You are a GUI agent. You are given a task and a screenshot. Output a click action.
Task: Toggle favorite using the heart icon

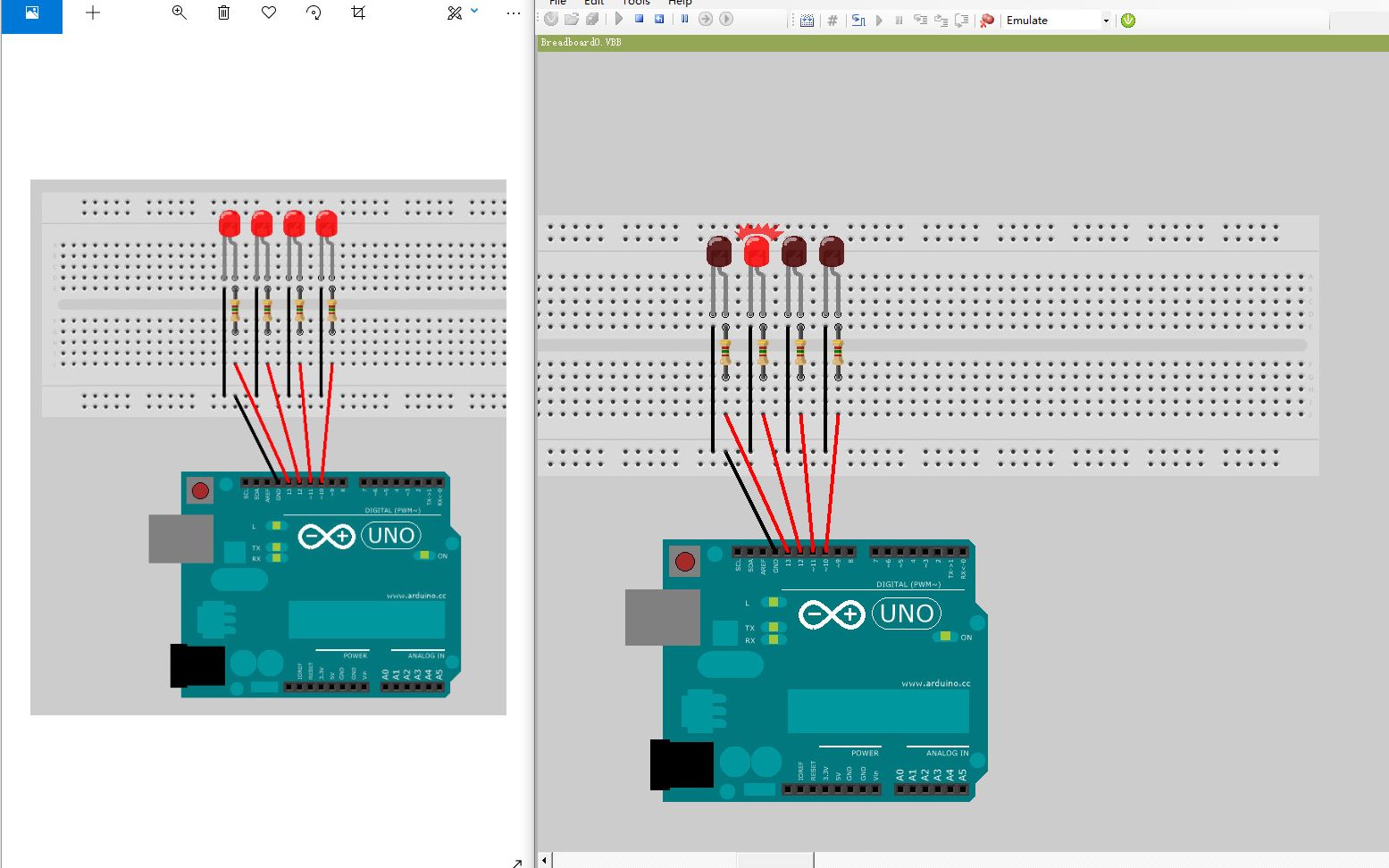tap(268, 13)
